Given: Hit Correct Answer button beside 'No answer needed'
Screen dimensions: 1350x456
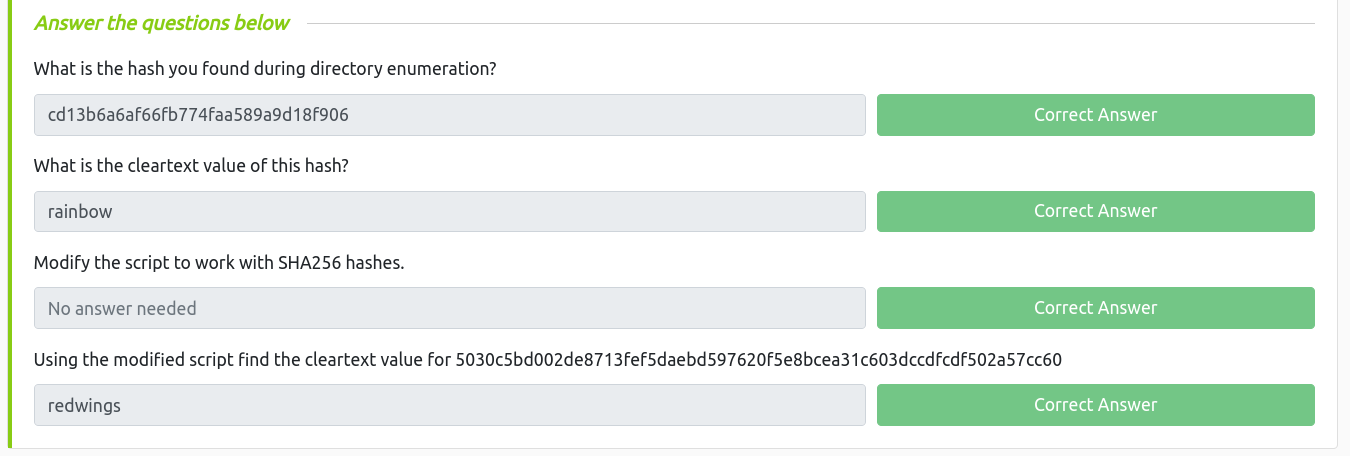Looking at the screenshot, I should coord(1095,308).
